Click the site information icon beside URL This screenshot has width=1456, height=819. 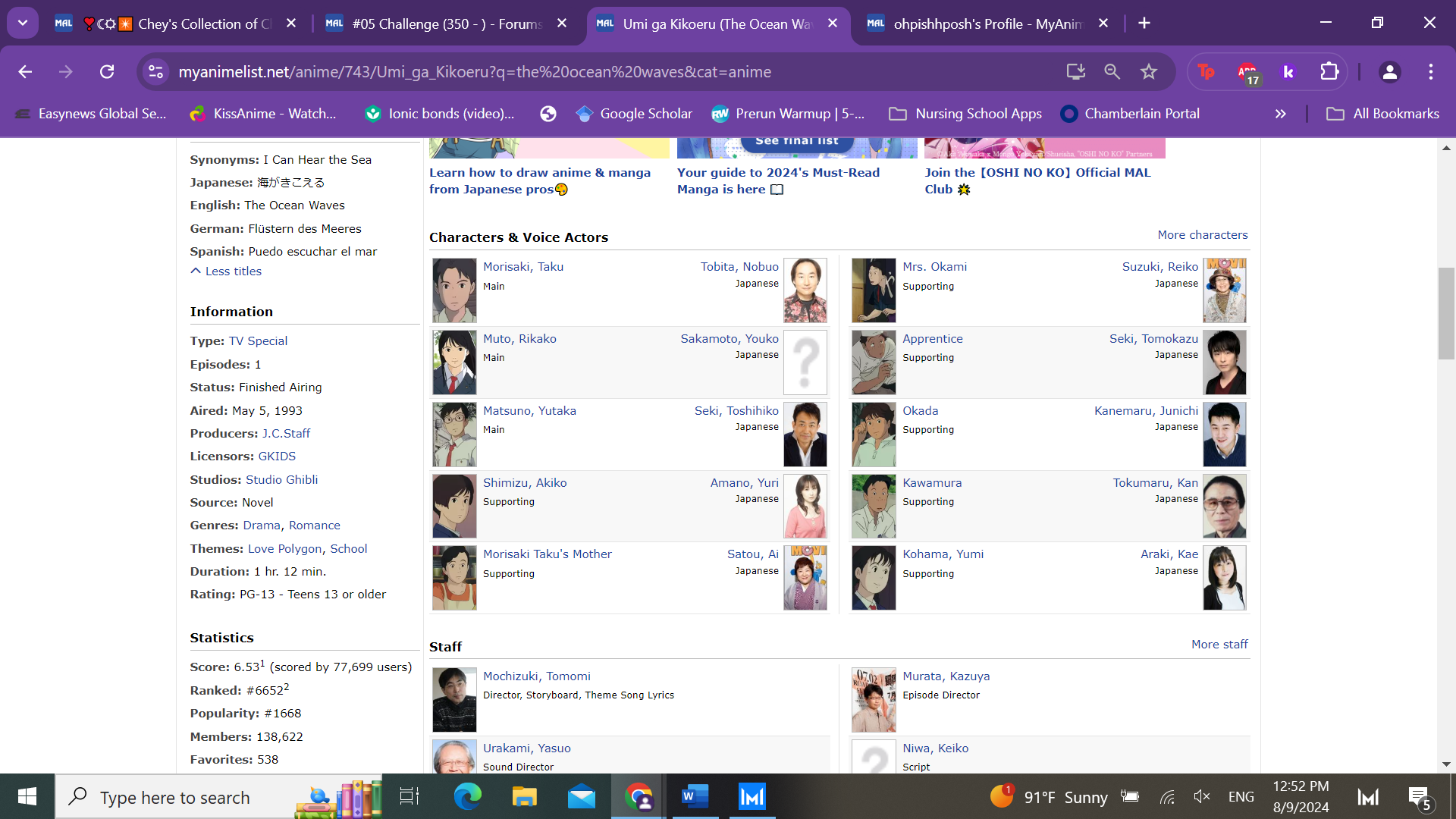155,71
